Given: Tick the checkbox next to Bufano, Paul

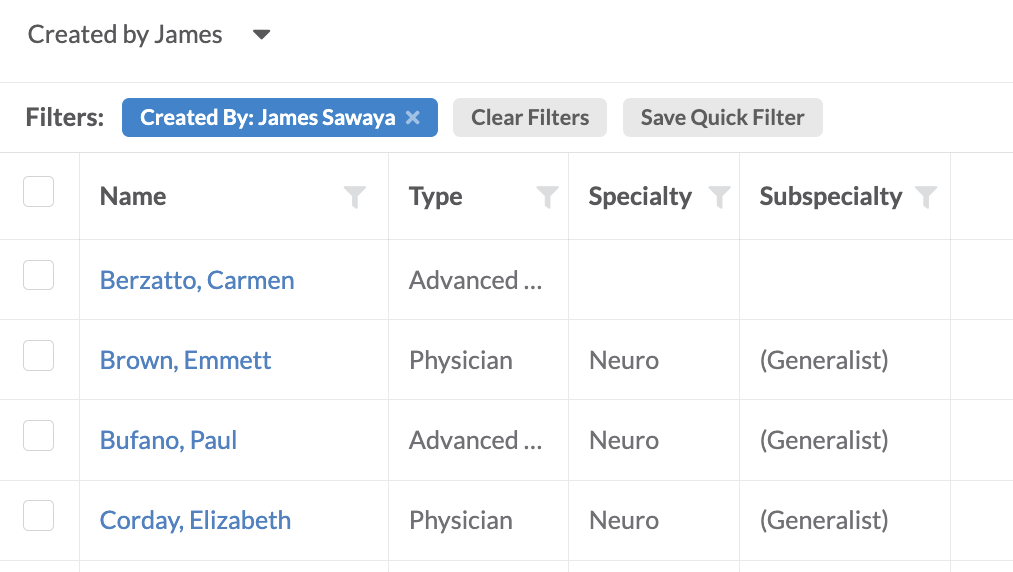Looking at the screenshot, I should point(39,436).
